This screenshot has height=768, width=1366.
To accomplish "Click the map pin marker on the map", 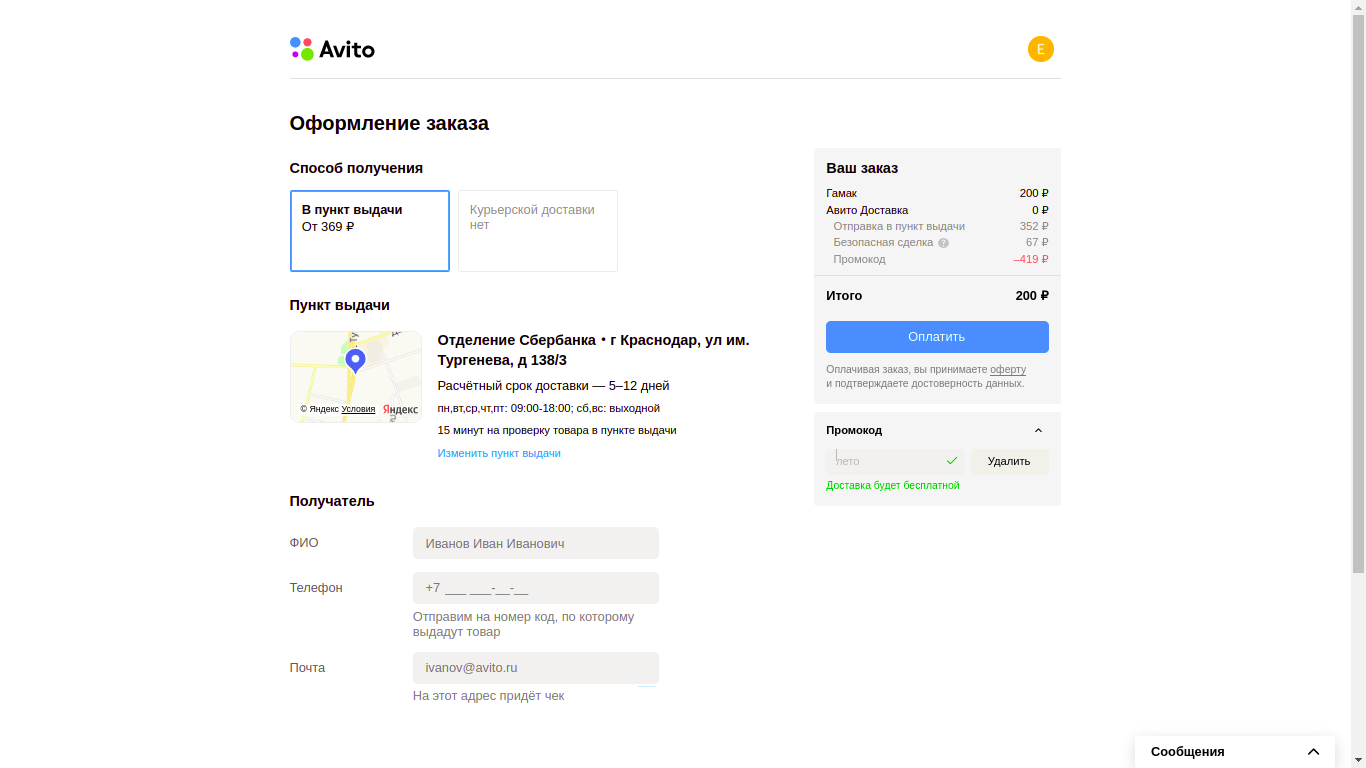I will 355,361.
